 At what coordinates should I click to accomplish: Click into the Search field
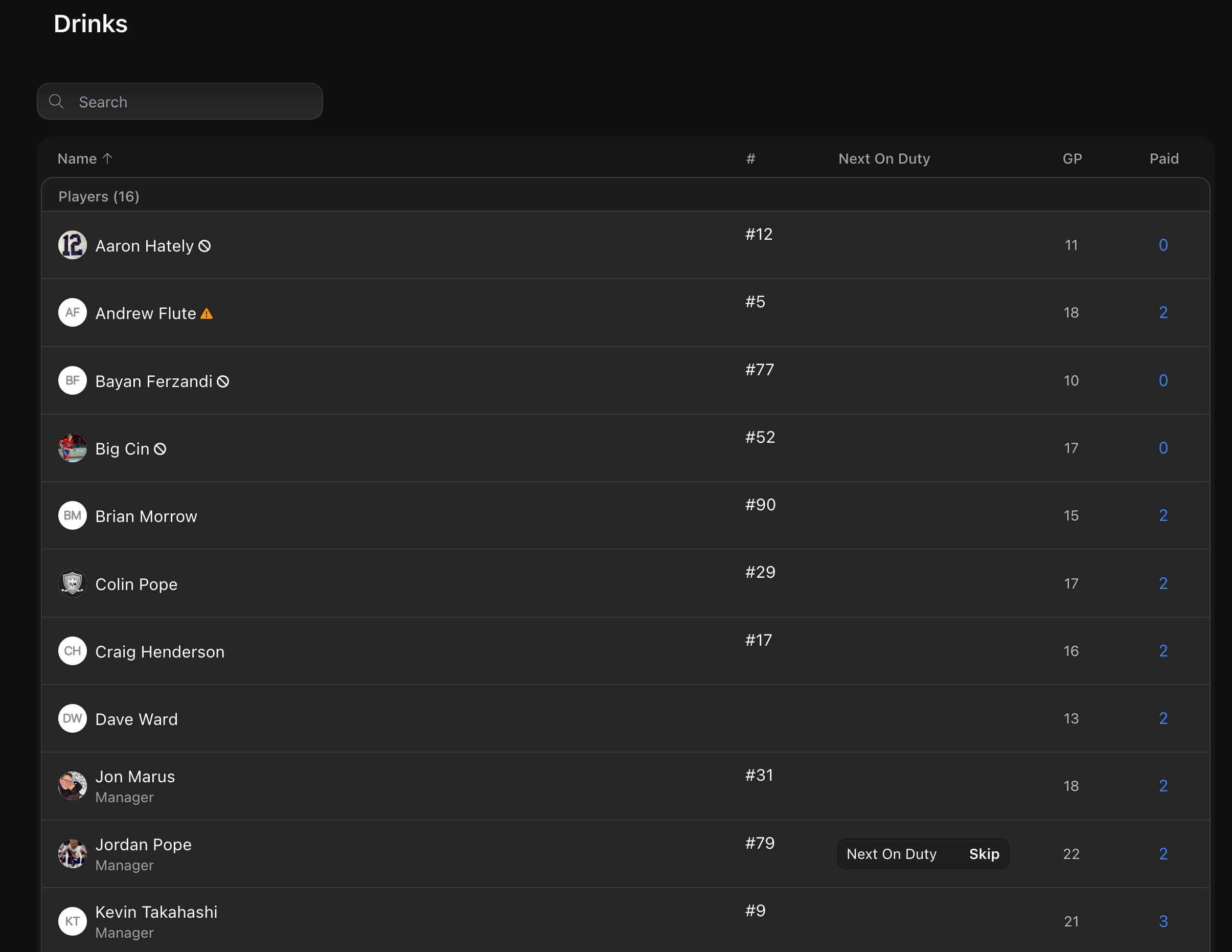(x=192, y=102)
